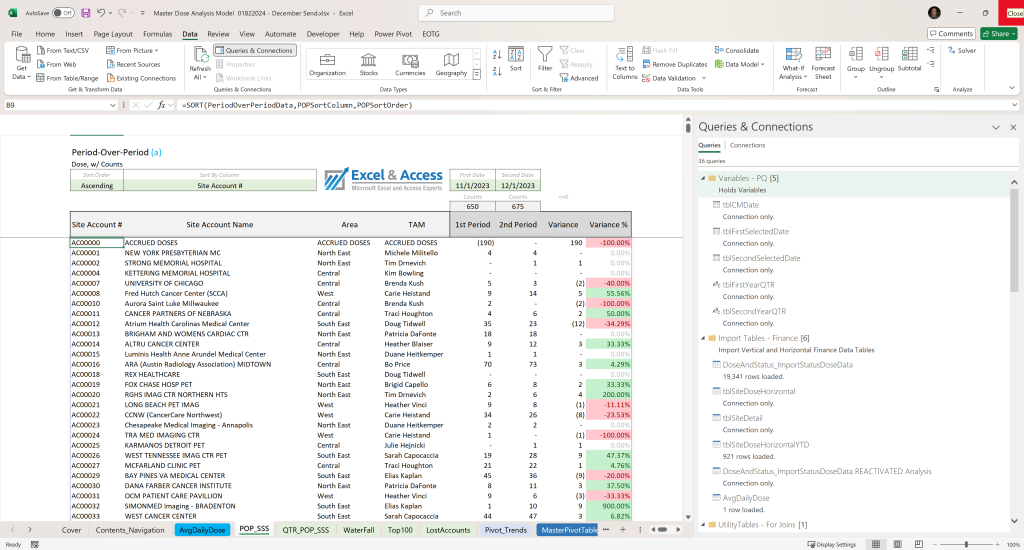
Task: Click the Share button
Action: tap(999, 34)
